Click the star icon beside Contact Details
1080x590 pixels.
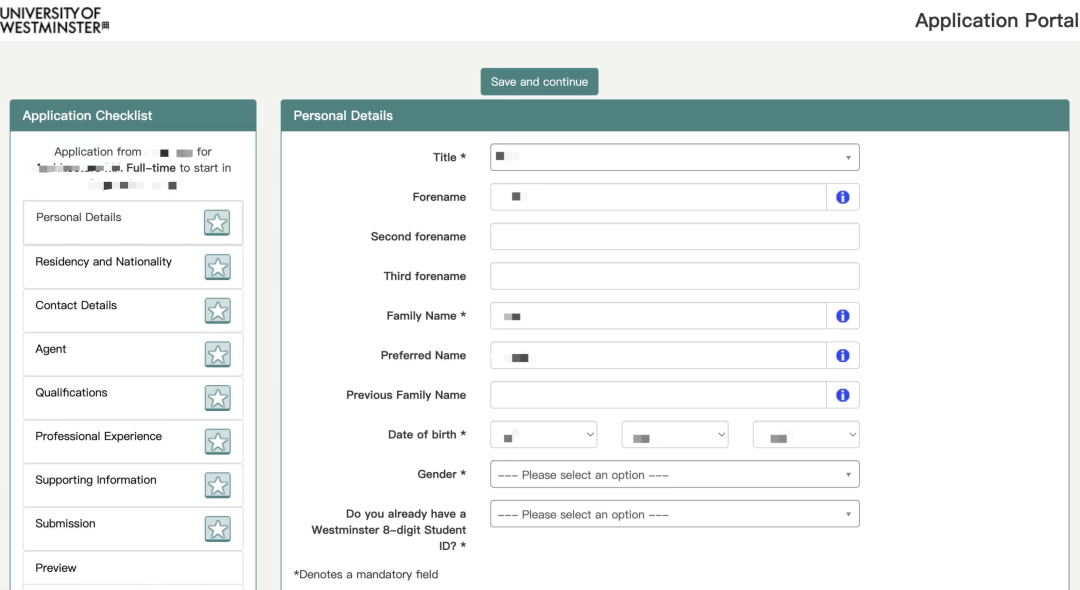pos(217,311)
